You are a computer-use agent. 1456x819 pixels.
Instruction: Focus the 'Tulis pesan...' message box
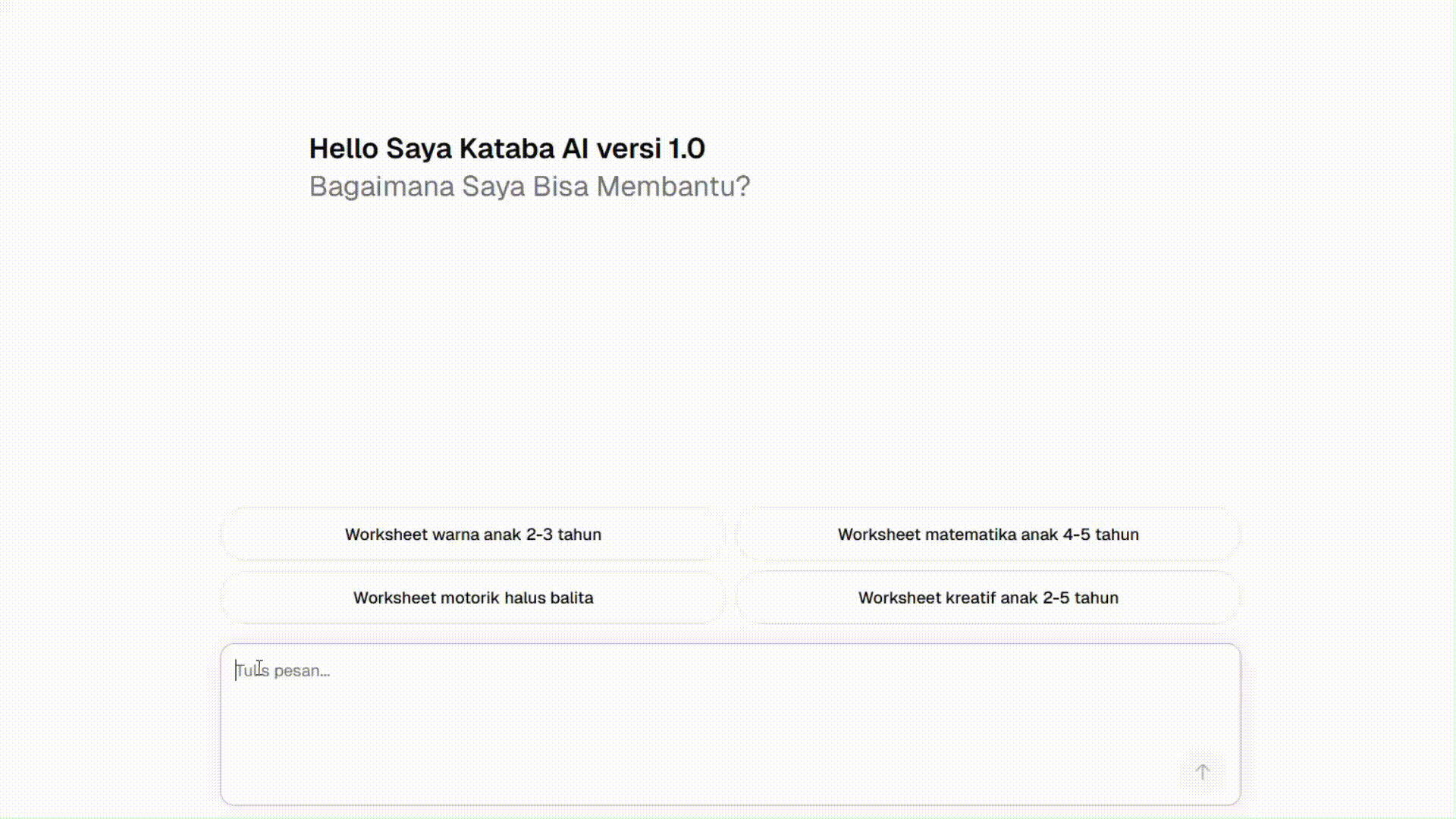(730, 713)
